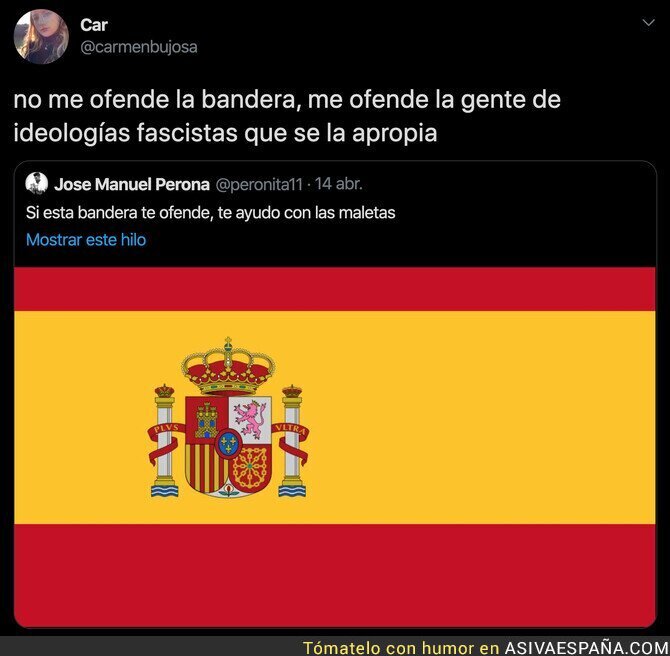Image resolution: width=670 pixels, height=656 pixels.
Task: Click Mostrar este hilo link
Action: [x=86, y=240]
